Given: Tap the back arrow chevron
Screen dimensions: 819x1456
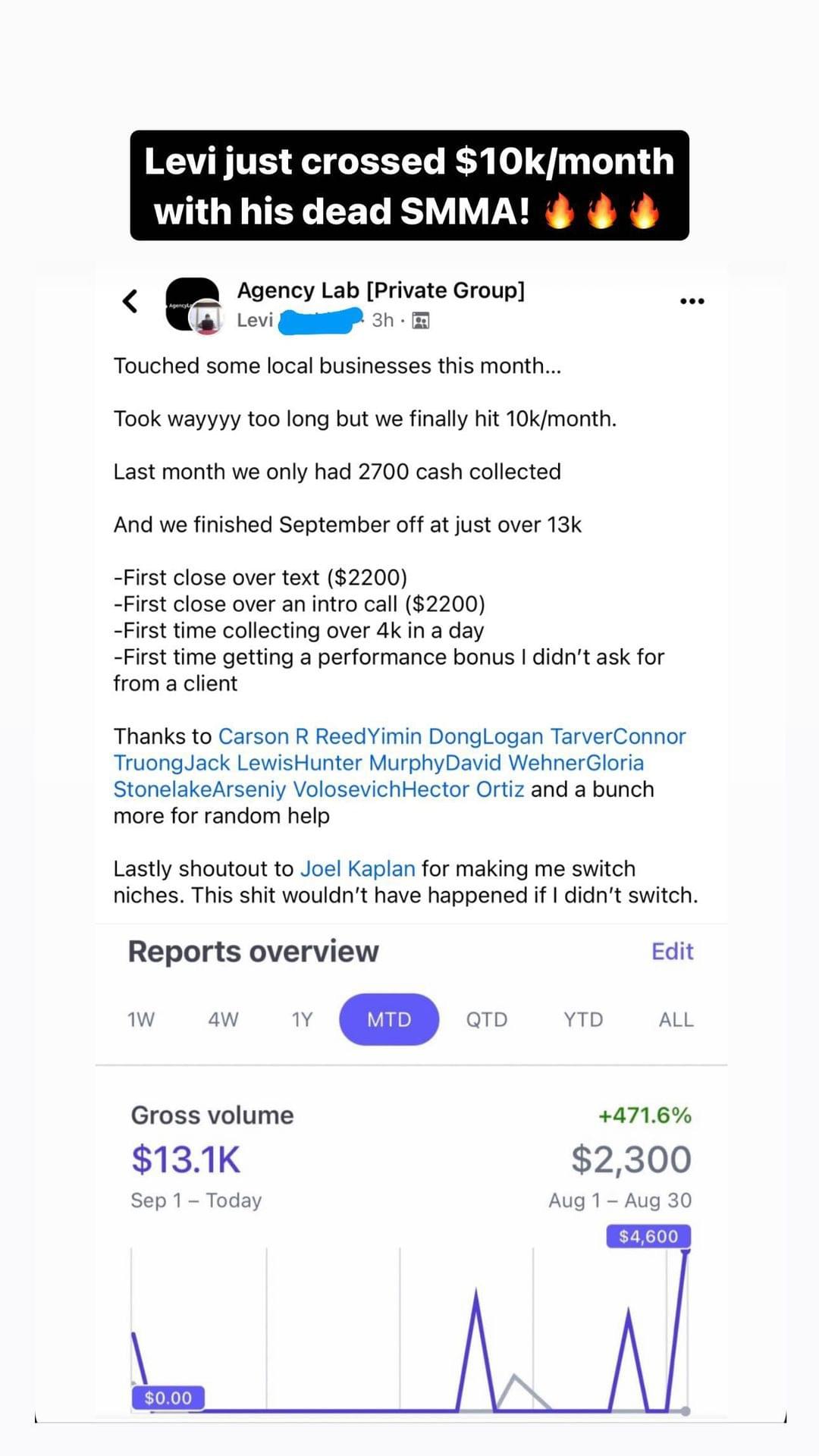Looking at the screenshot, I should (130, 301).
